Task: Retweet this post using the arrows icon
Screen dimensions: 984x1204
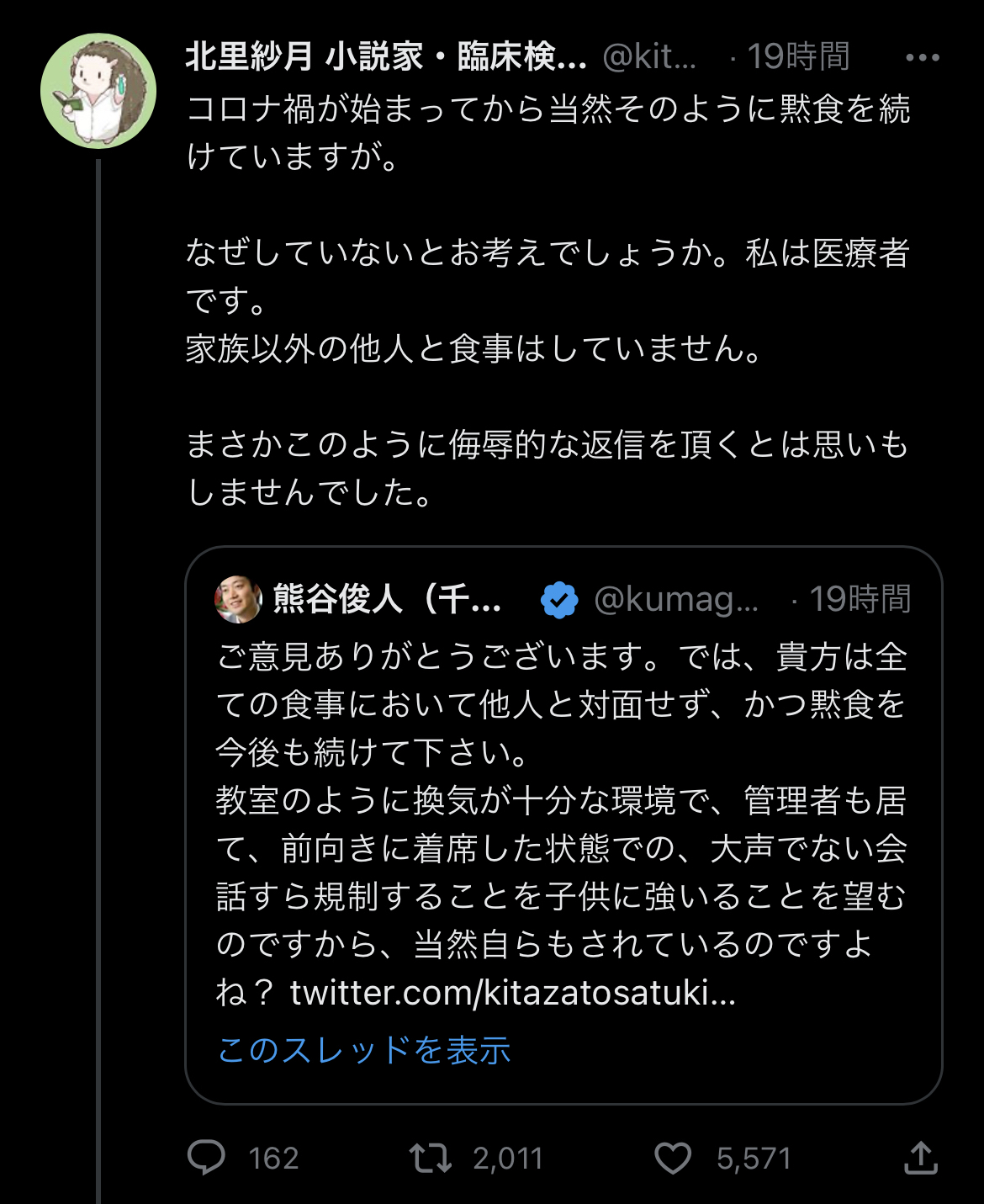Action: pyautogui.click(x=430, y=1158)
